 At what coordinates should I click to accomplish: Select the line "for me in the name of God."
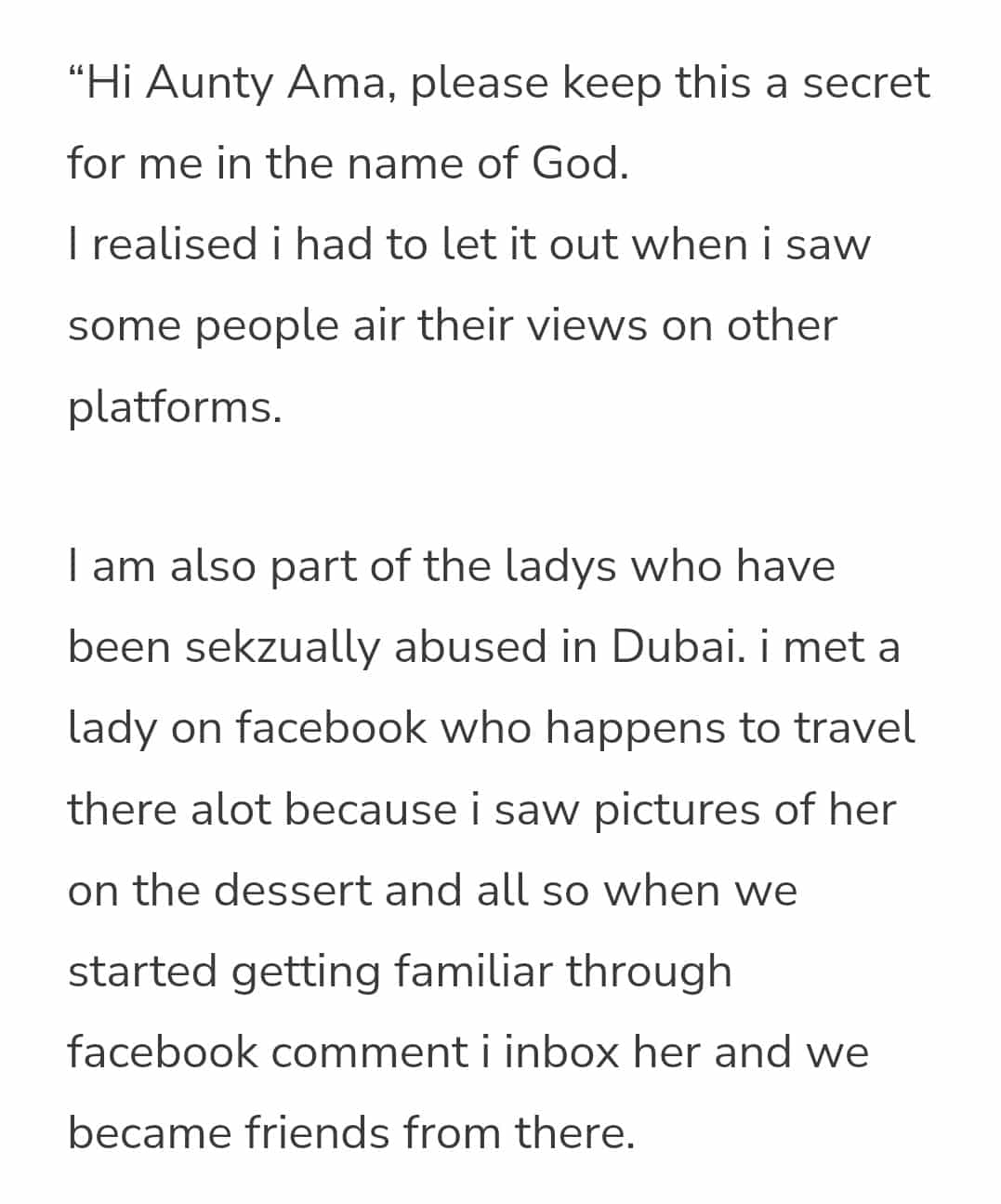(349, 163)
